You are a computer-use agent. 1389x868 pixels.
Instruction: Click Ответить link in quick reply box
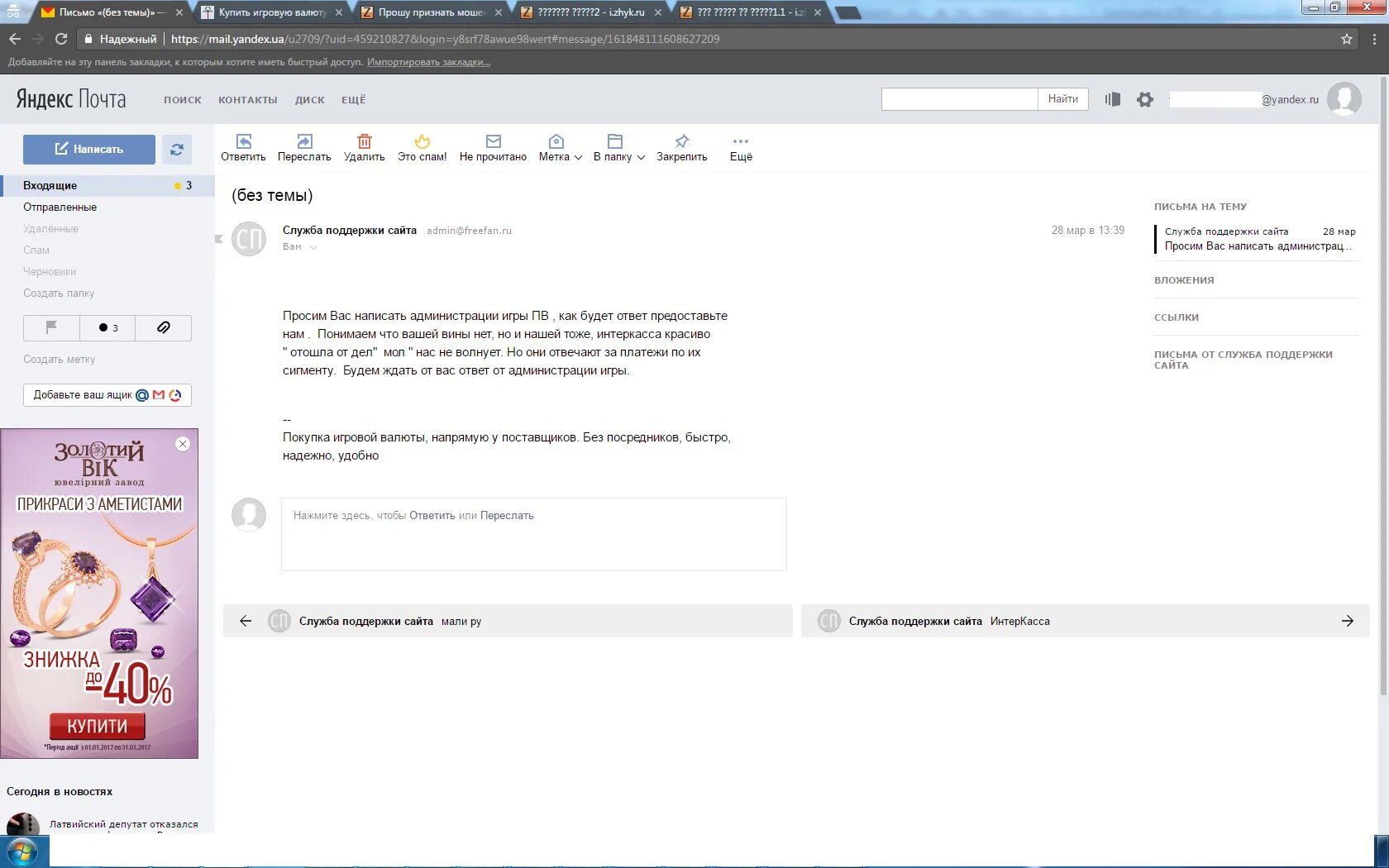432,515
